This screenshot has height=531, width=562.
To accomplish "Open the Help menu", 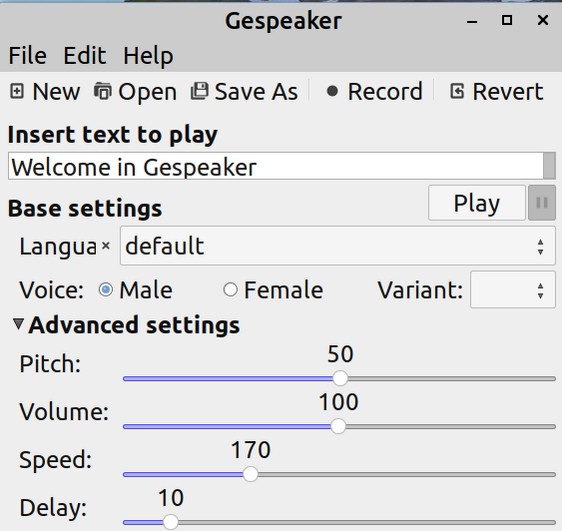I will tap(148, 56).
